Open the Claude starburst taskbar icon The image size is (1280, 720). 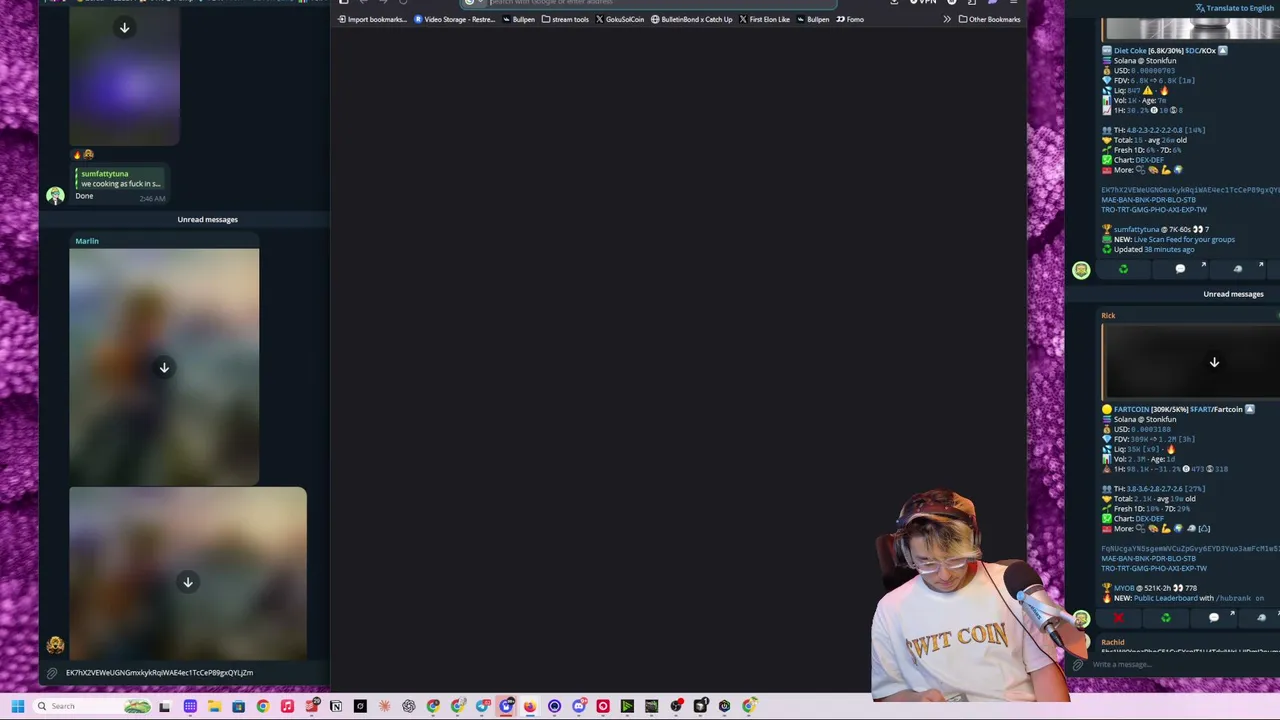(x=384, y=706)
